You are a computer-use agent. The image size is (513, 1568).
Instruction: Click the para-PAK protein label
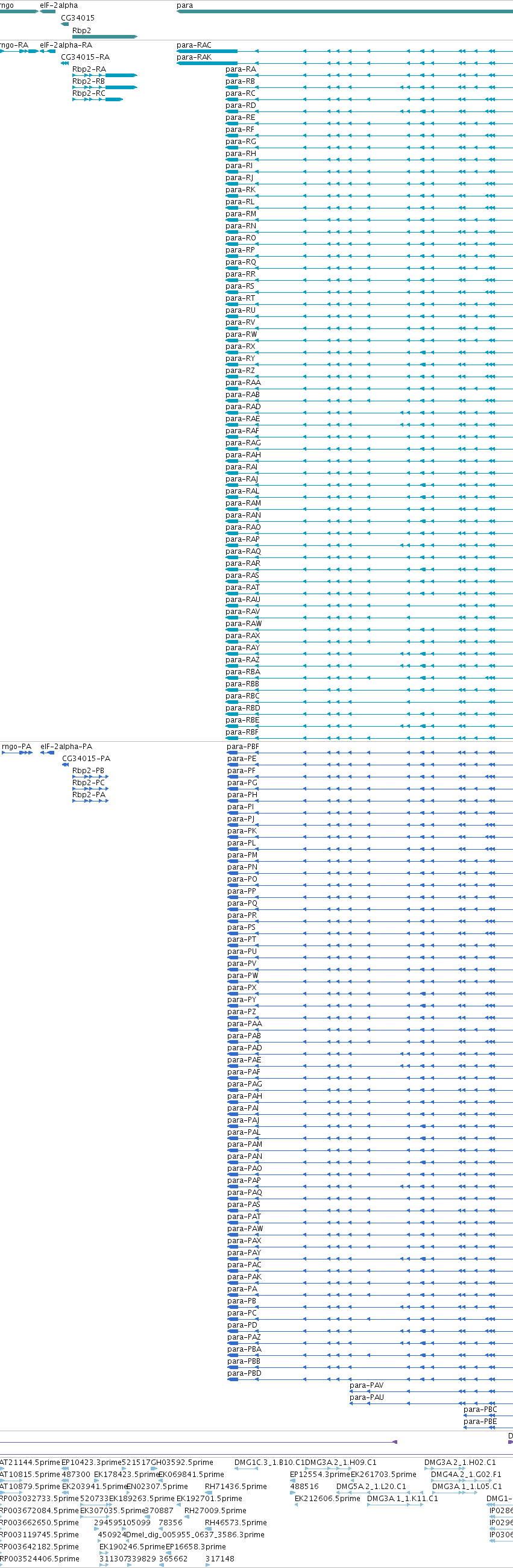click(x=244, y=1277)
